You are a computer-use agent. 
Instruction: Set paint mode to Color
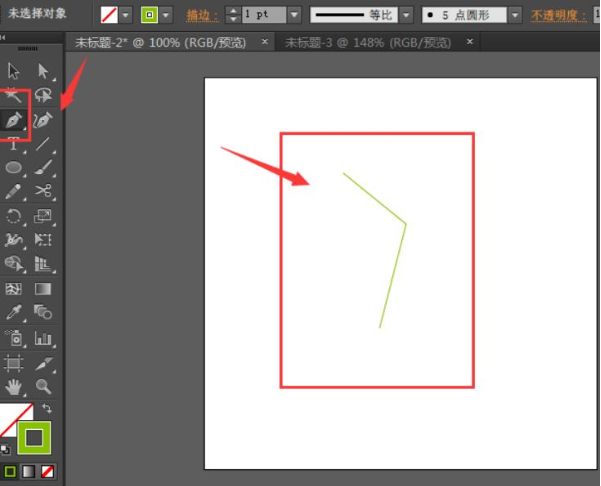pos(10,471)
